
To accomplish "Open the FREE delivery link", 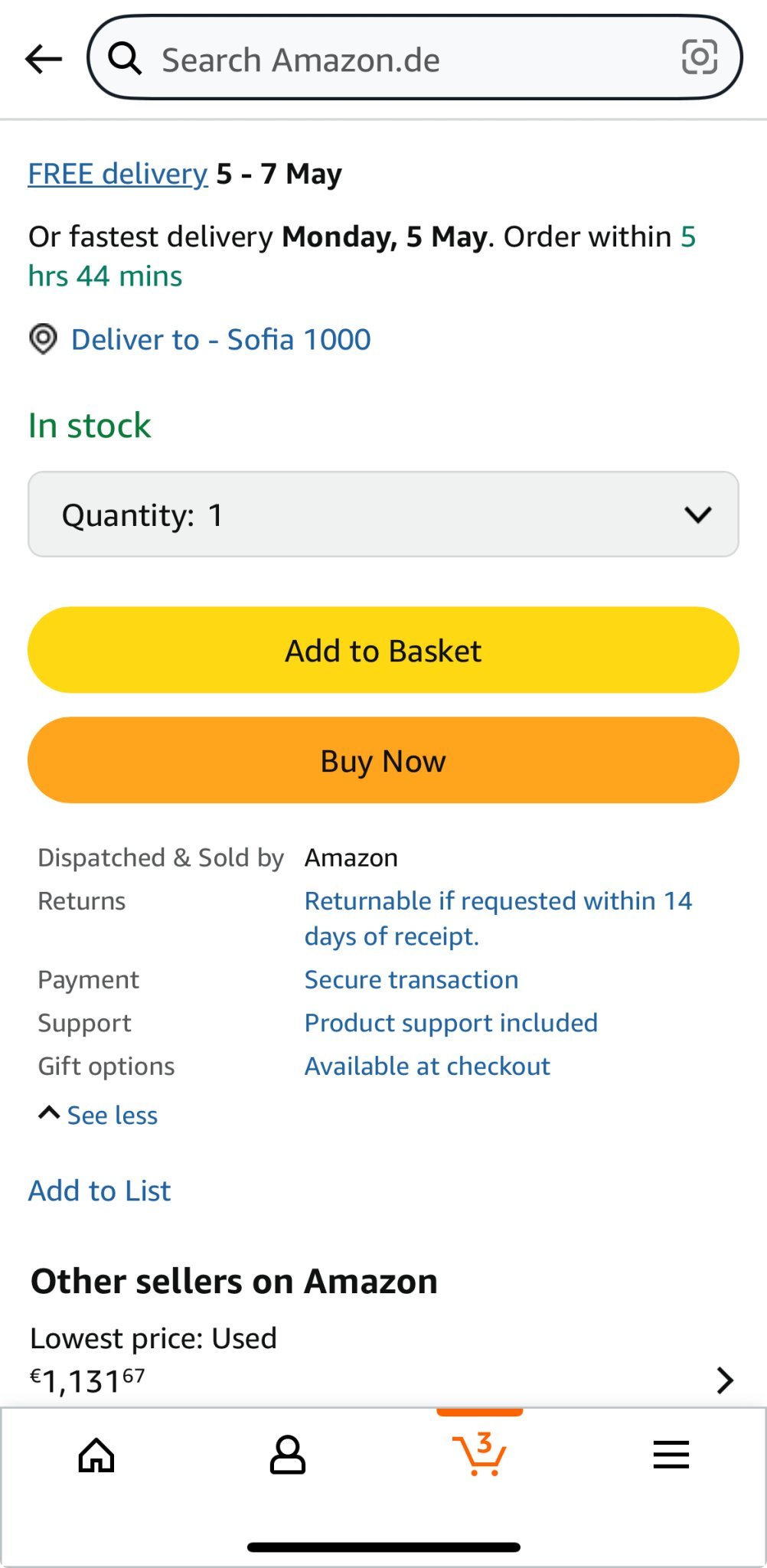I will click(118, 174).
